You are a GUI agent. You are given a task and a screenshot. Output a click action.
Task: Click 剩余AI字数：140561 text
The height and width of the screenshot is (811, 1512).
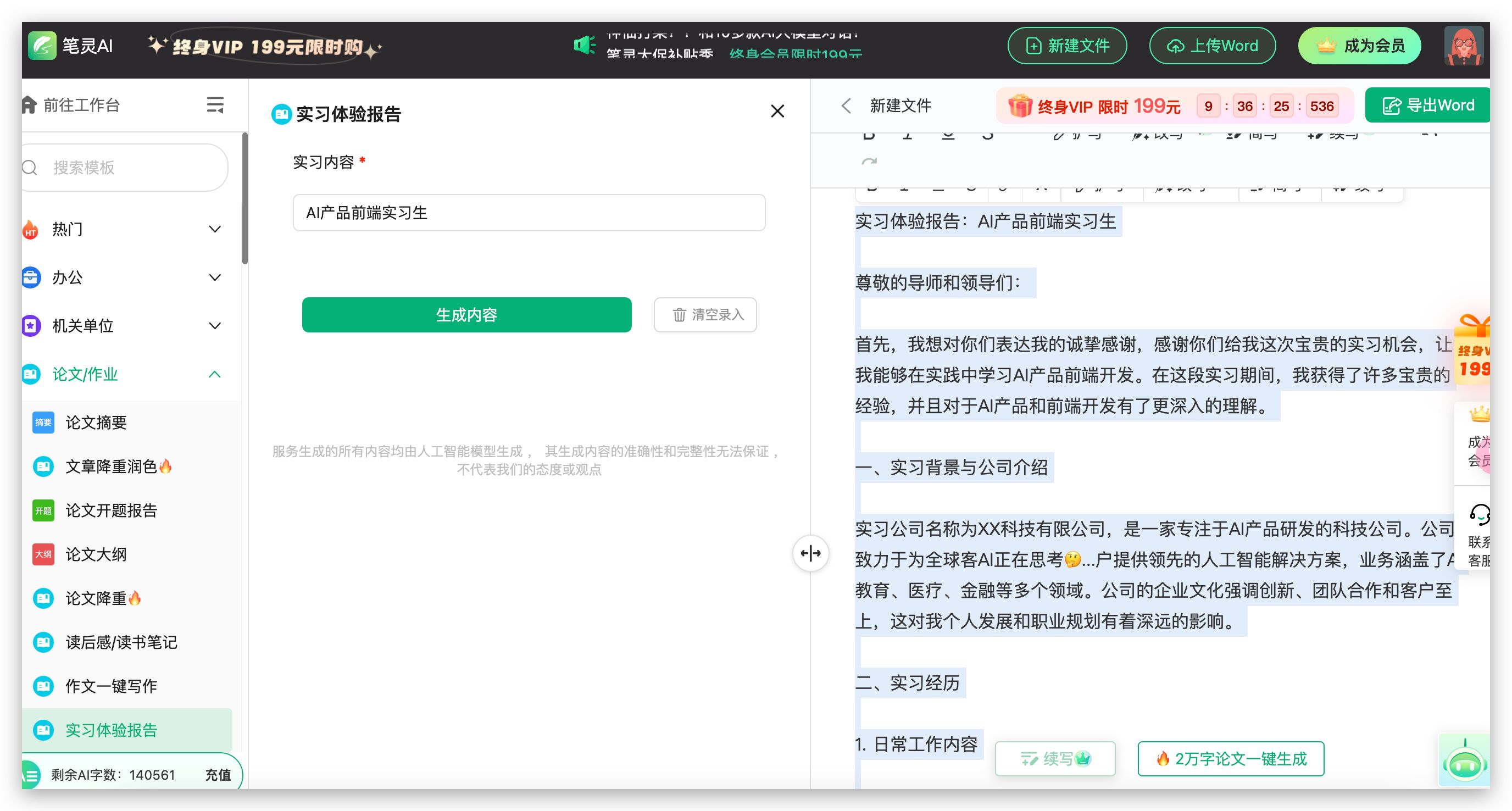113,775
